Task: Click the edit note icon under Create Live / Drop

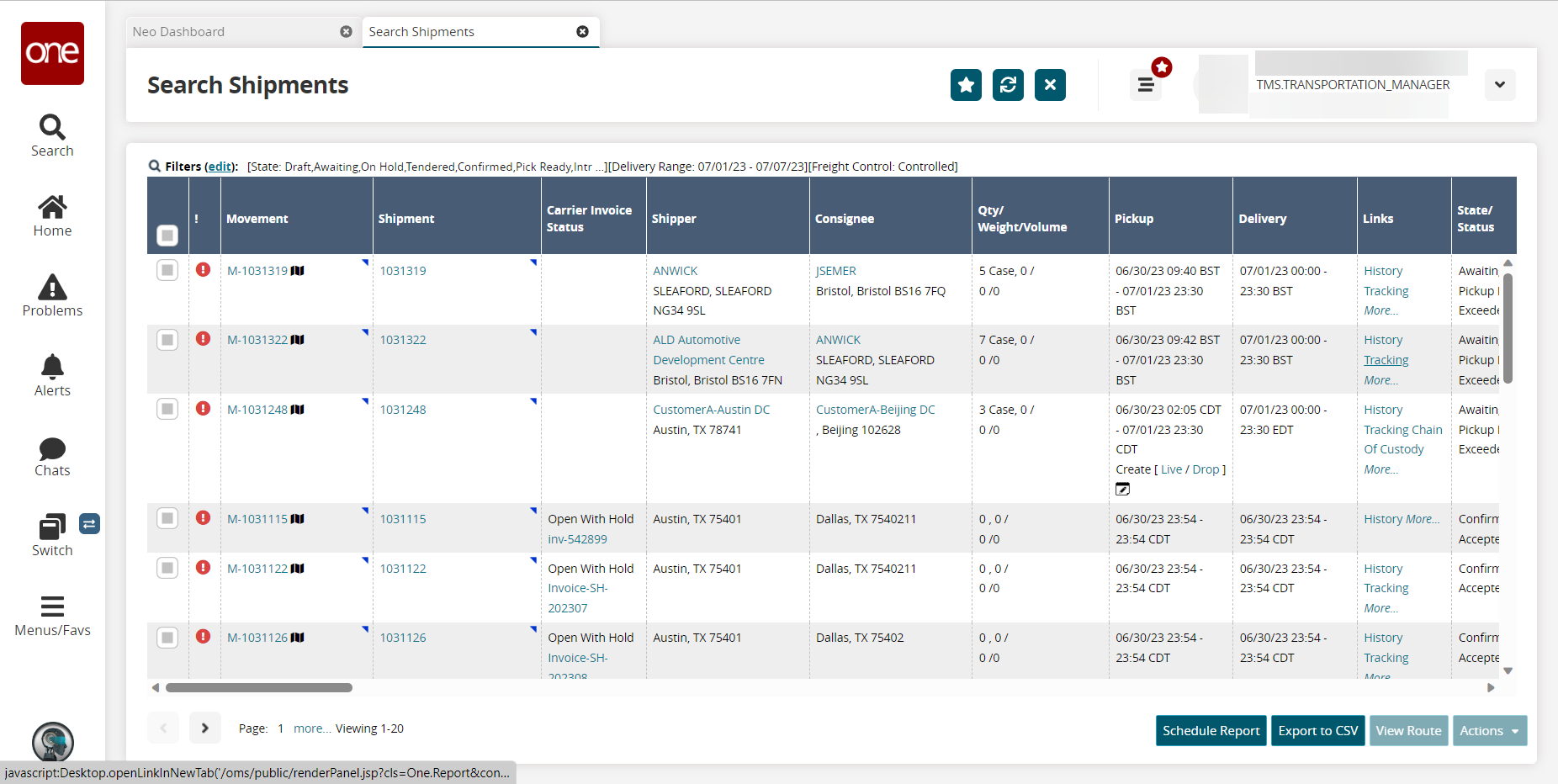Action: click(1122, 489)
